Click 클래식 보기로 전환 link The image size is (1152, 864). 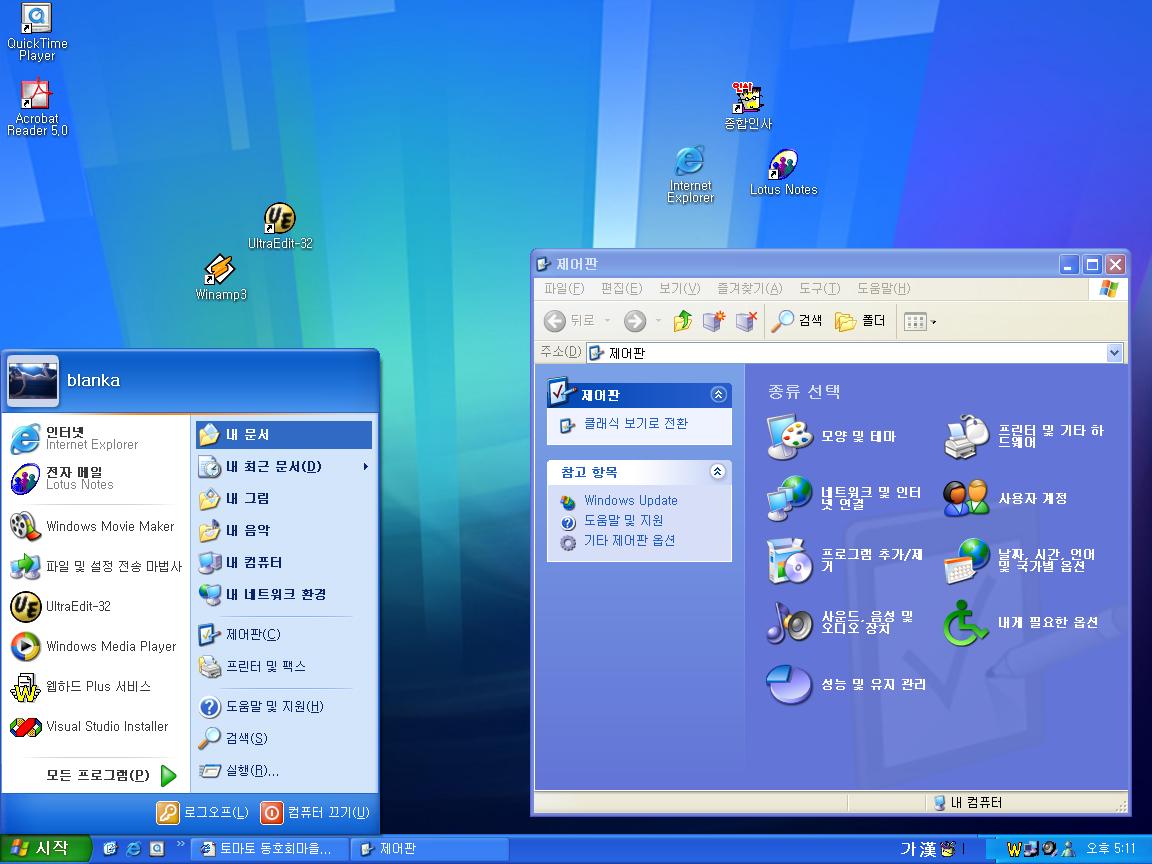click(x=635, y=424)
